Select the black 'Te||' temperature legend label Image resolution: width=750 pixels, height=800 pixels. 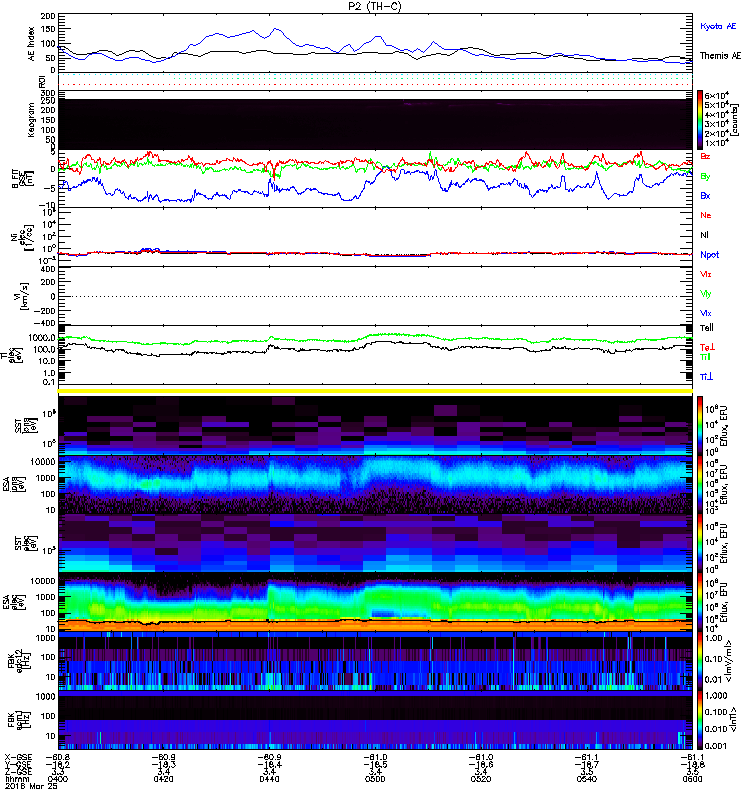pos(707,328)
